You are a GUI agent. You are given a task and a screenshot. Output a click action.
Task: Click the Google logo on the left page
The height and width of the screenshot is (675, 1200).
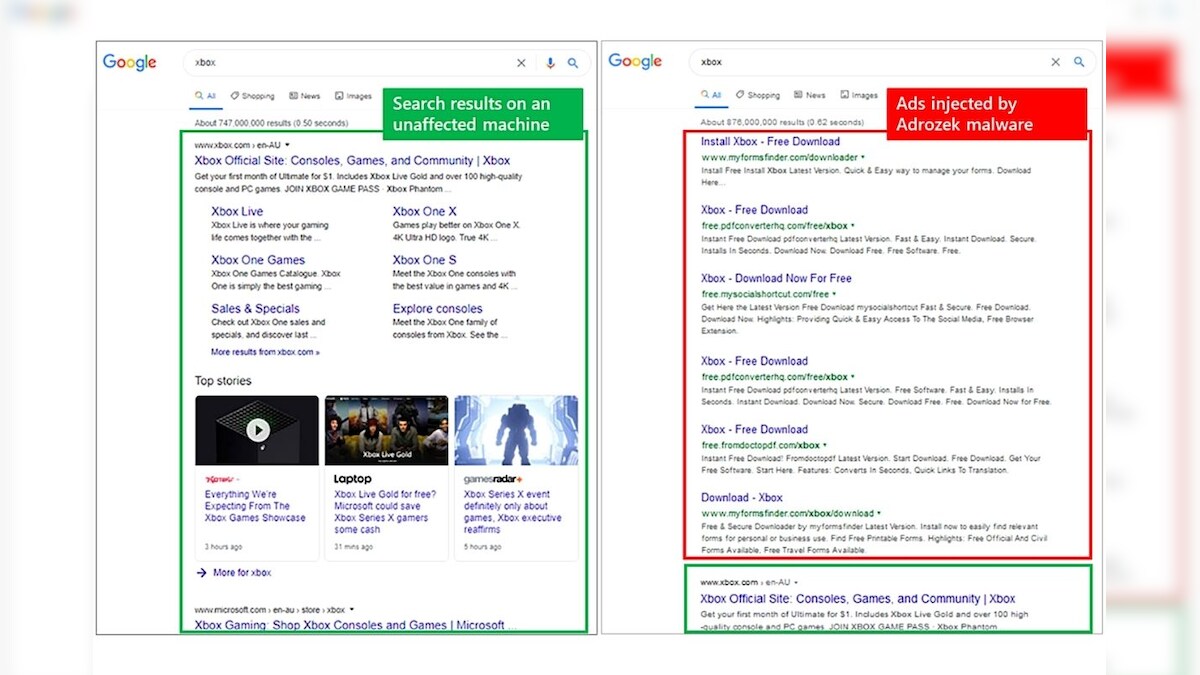click(x=129, y=61)
